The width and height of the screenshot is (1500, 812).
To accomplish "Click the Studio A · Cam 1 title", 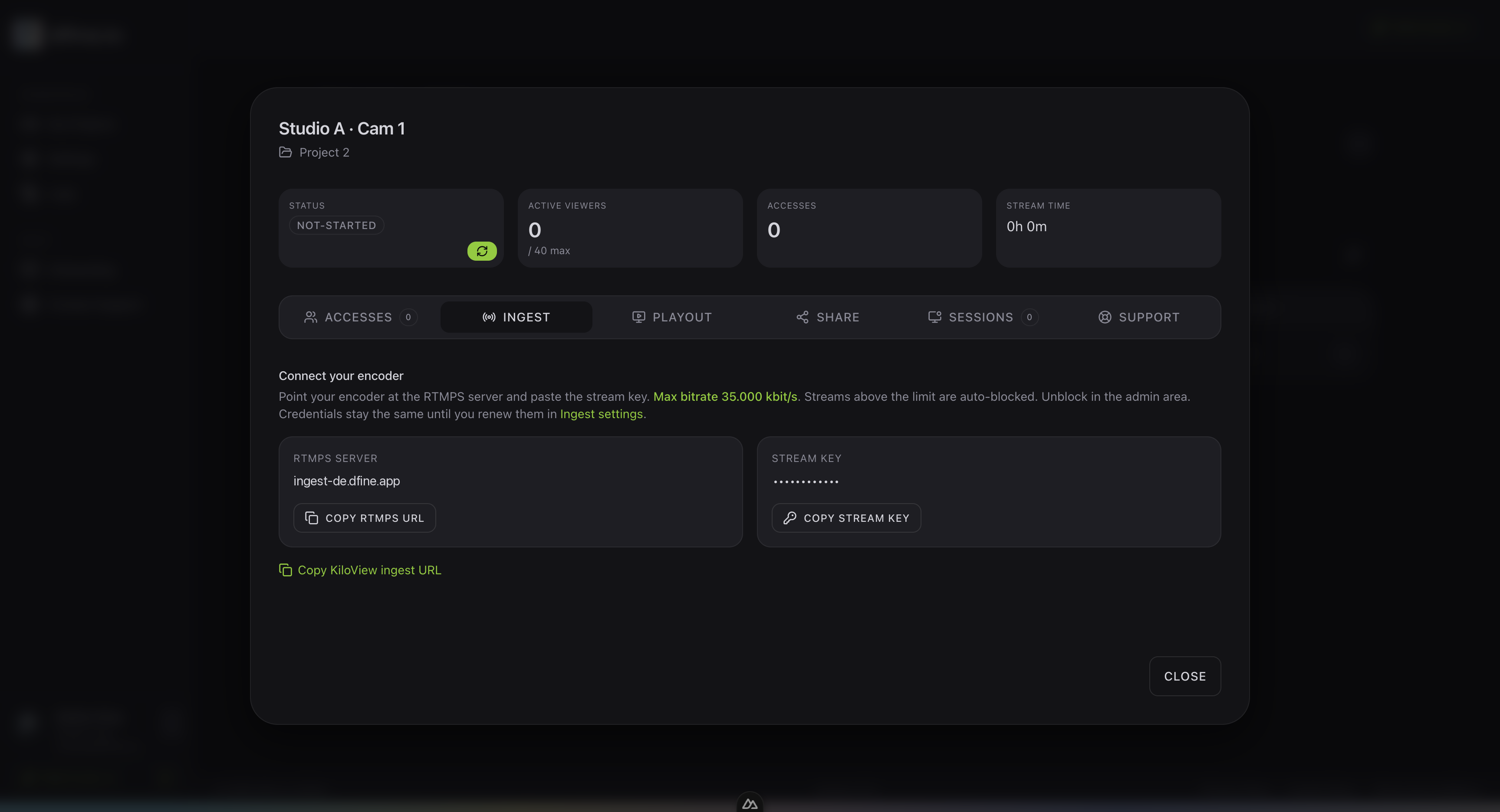I will tap(342, 129).
